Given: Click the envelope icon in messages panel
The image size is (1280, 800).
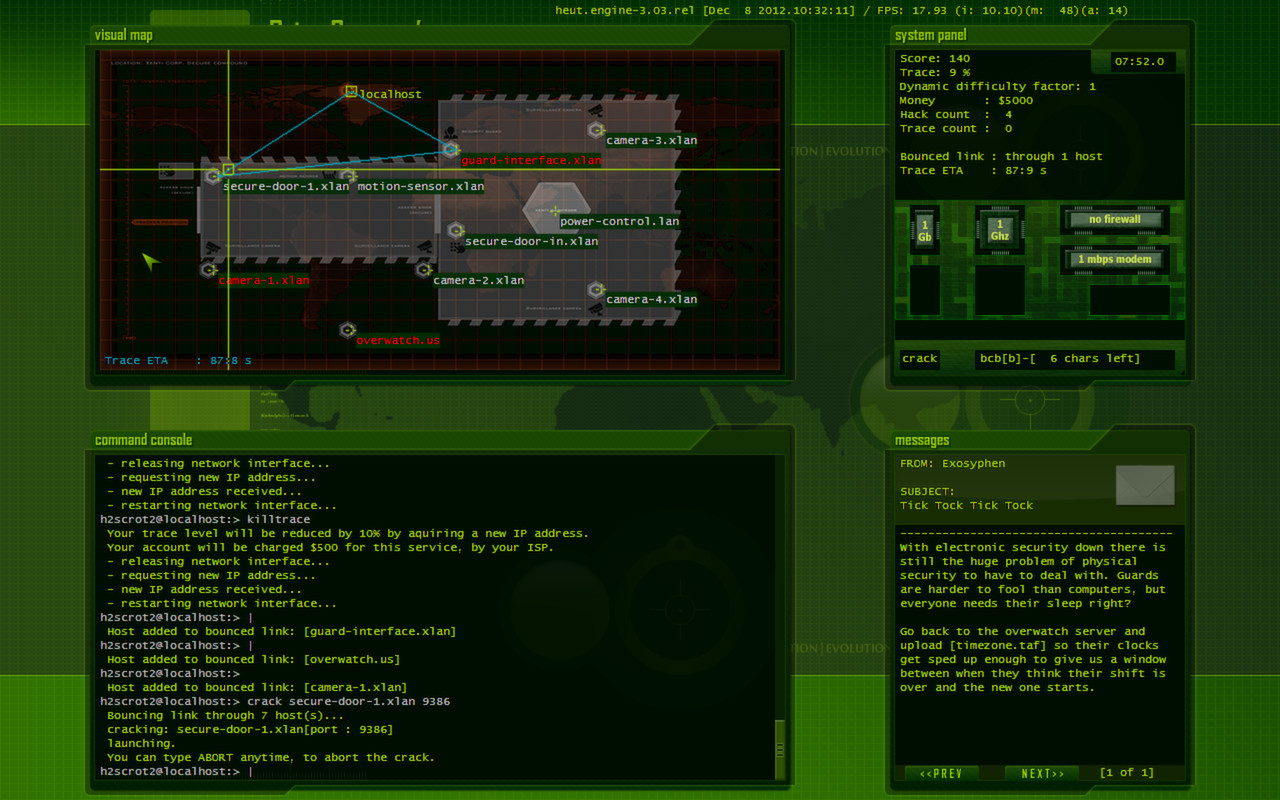Looking at the screenshot, I should click(x=1144, y=485).
